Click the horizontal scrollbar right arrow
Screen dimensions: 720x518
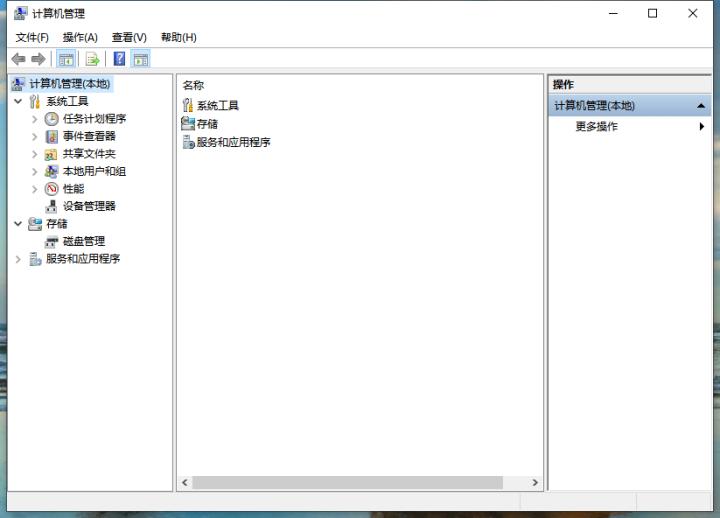tap(535, 482)
